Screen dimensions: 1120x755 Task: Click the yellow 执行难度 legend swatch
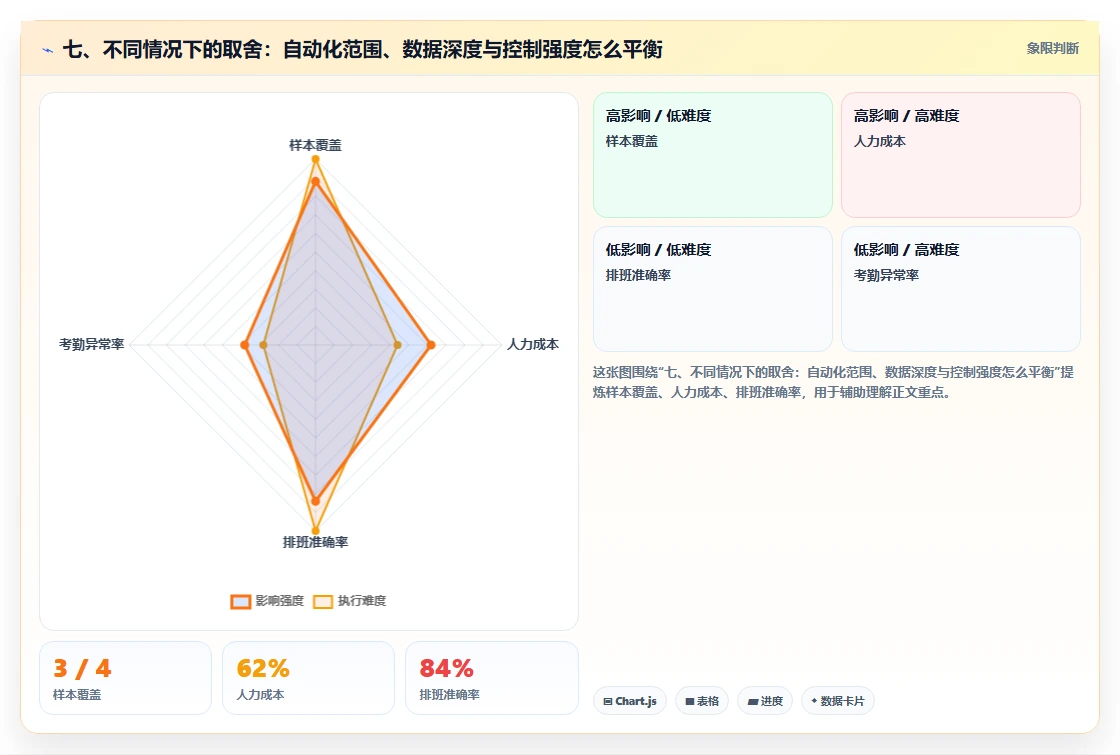[x=323, y=601]
